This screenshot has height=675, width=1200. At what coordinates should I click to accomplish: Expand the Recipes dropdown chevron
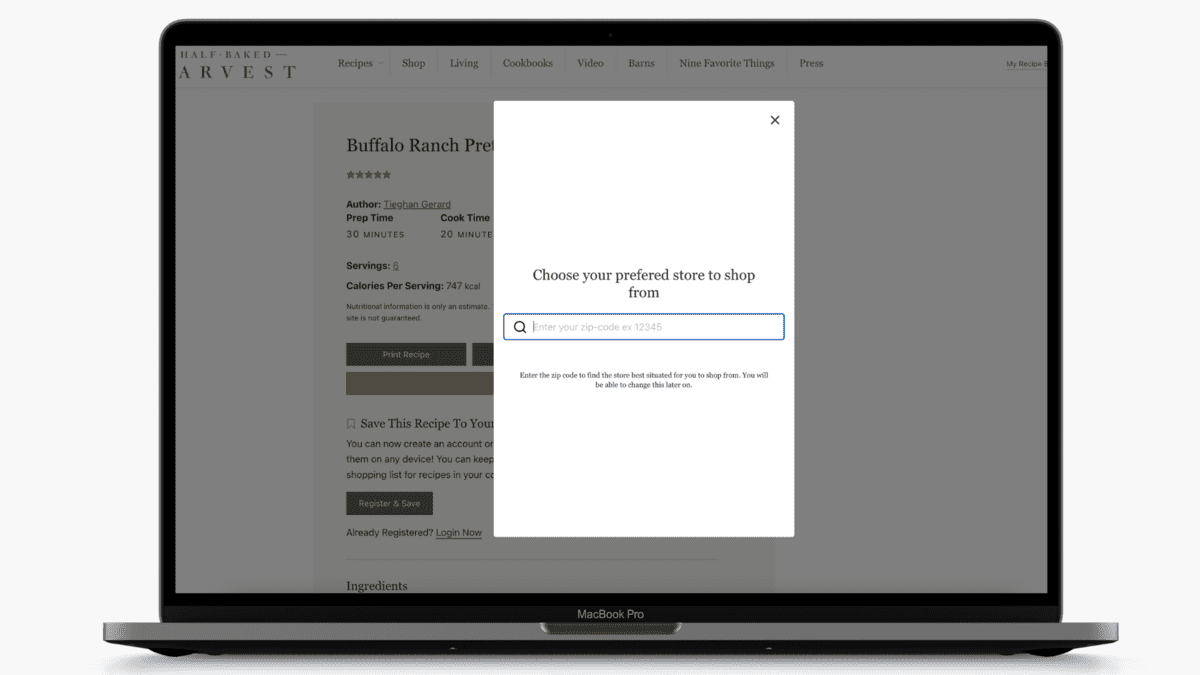[380, 64]
